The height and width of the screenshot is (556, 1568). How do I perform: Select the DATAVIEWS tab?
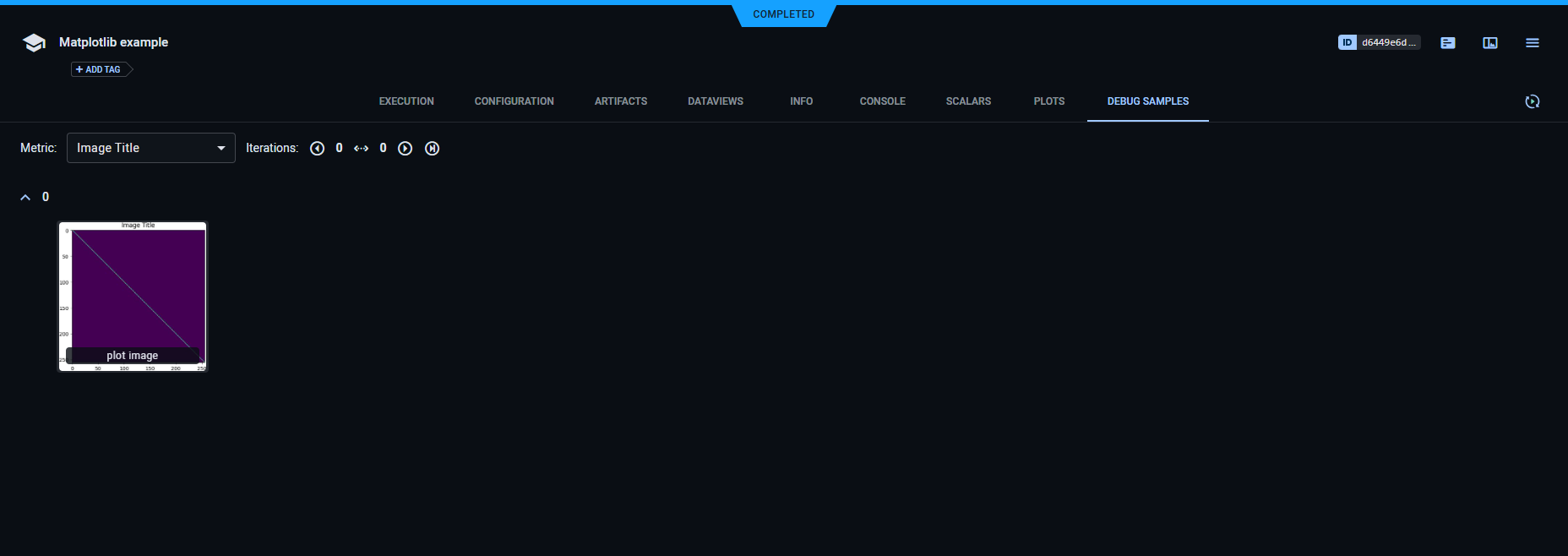[716, 101]
